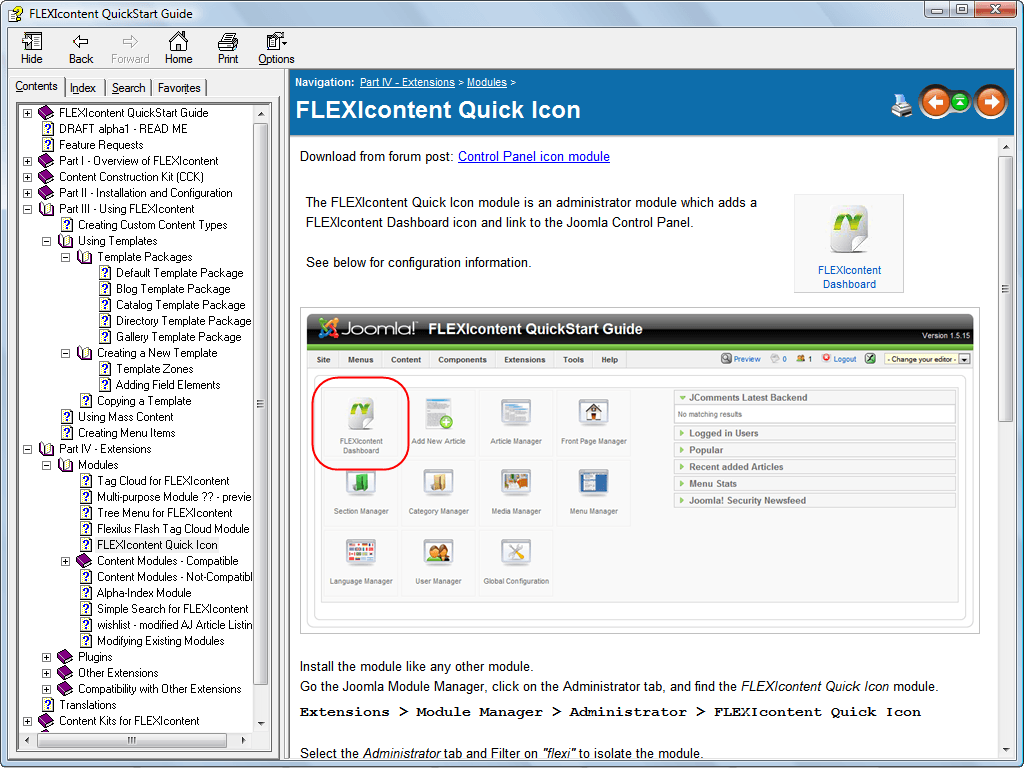Open the Search tab
The width and height of the screenshot is (1024, 768).
128,88
